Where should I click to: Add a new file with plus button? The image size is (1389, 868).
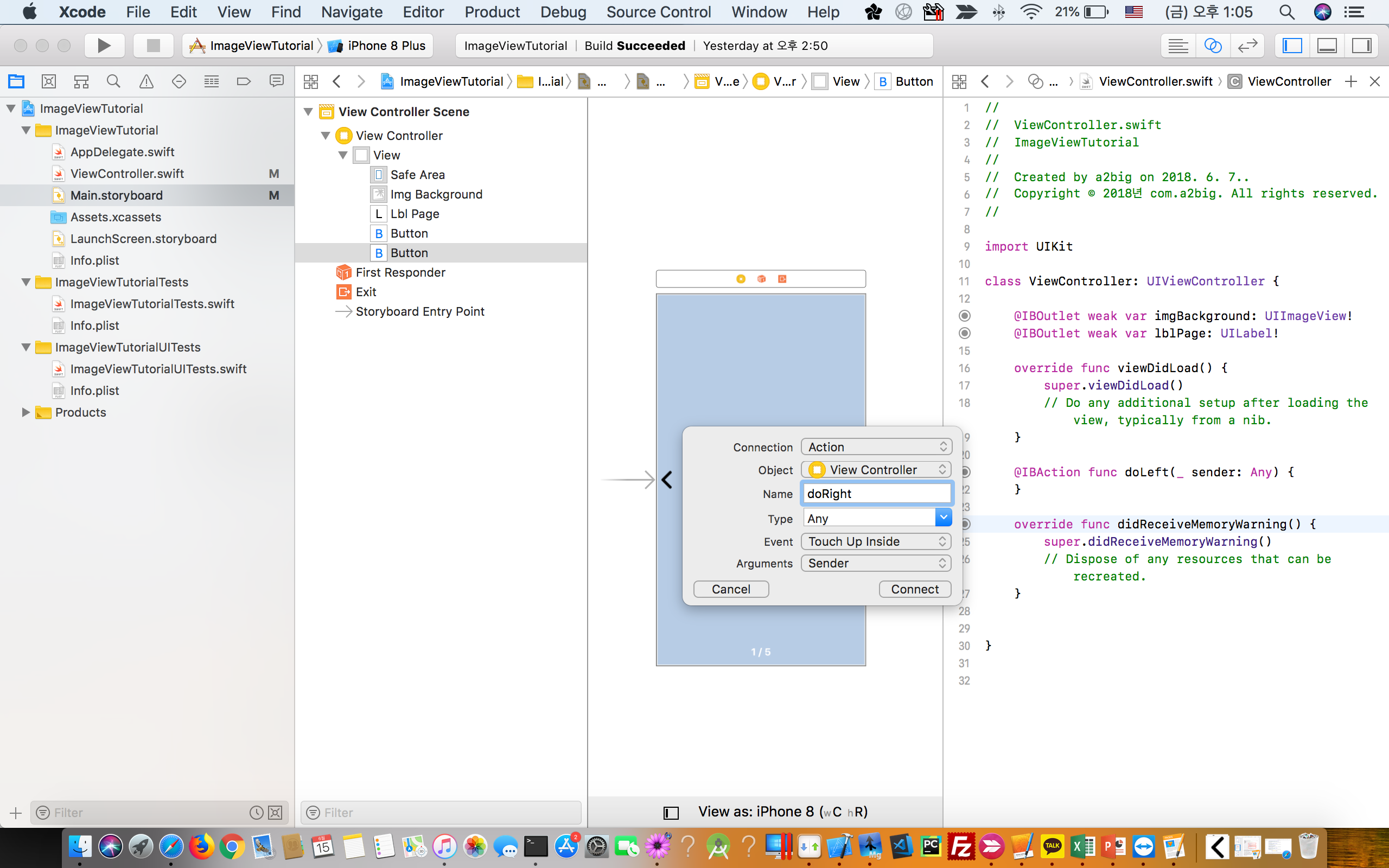click(16, 812)
